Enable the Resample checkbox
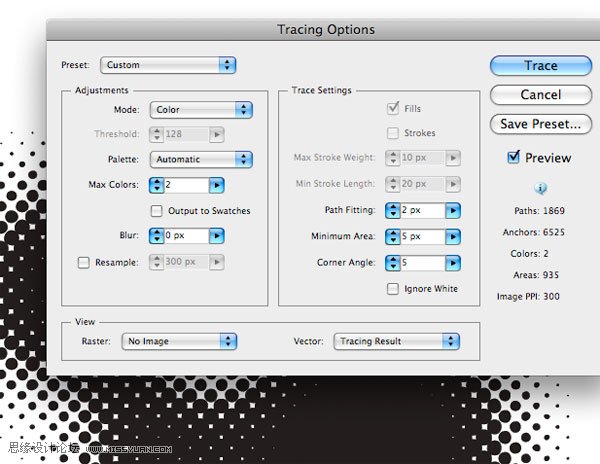The width and height of the screenshot is (600, 464). (83, 262)
